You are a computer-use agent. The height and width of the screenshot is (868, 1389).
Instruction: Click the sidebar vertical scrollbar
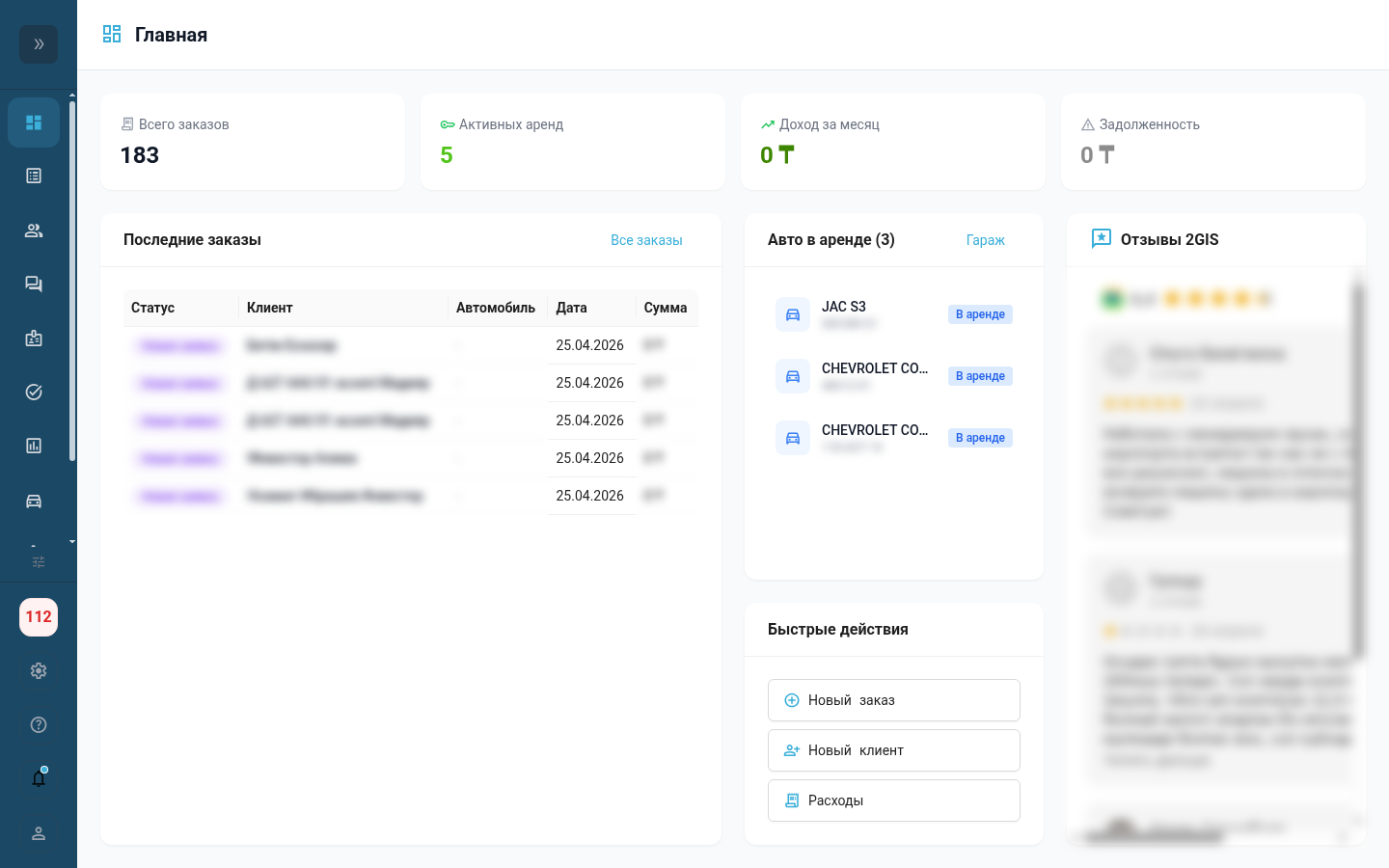pyautogui.click(x=72, y=280)
